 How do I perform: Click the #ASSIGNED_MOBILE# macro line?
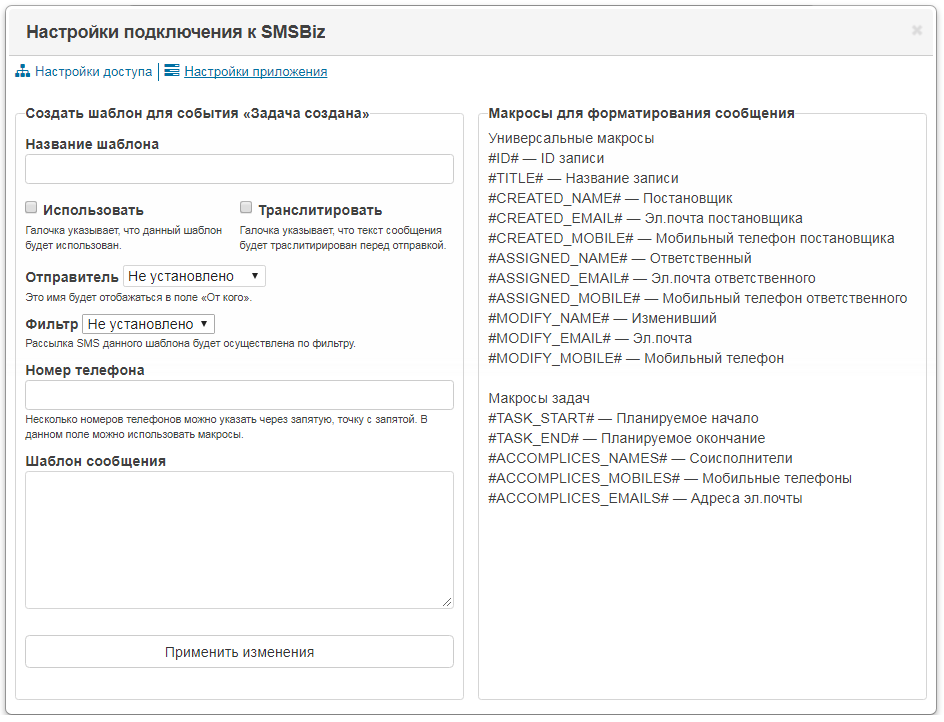(698, 298)
